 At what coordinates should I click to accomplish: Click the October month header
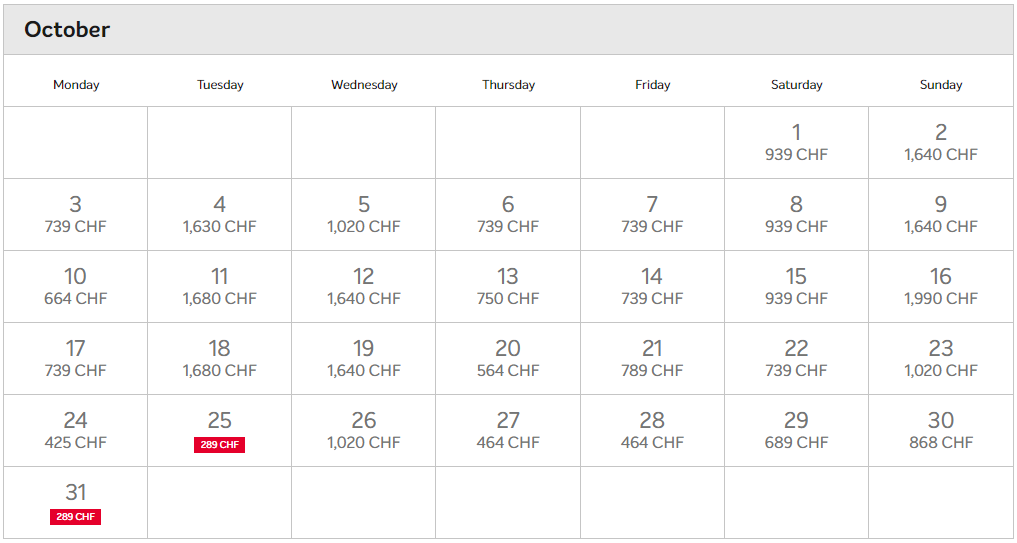67,29
